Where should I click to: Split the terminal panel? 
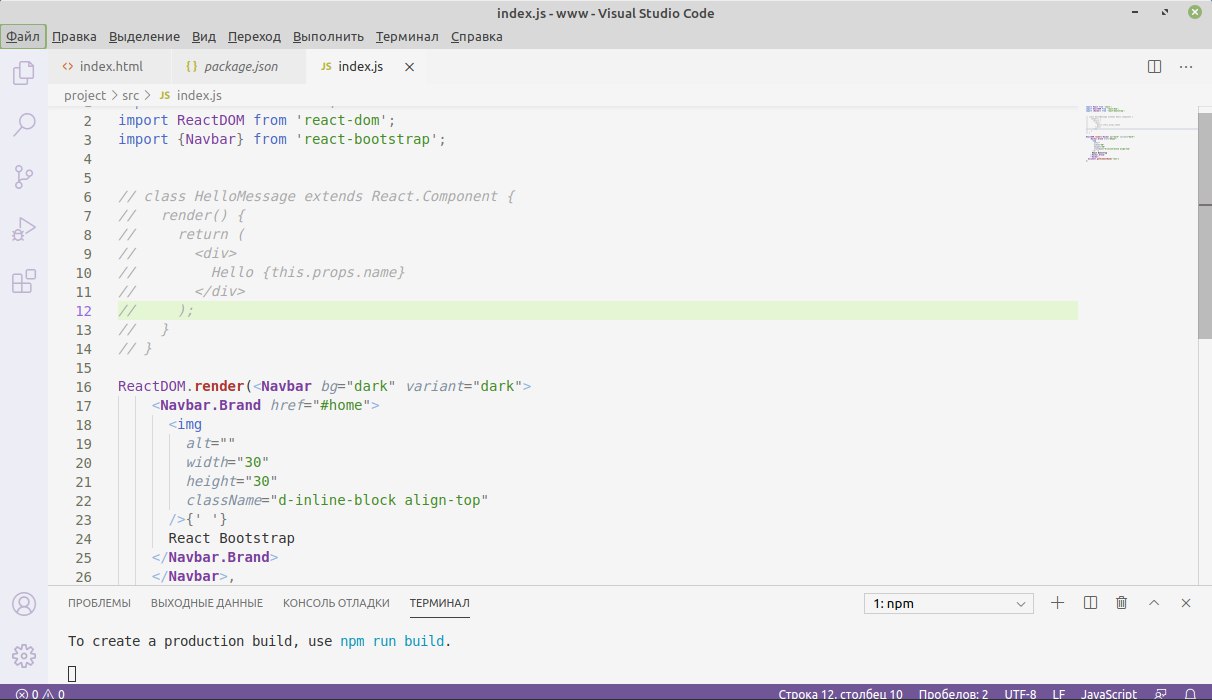pyautogui.click(x=1090, y=603)
